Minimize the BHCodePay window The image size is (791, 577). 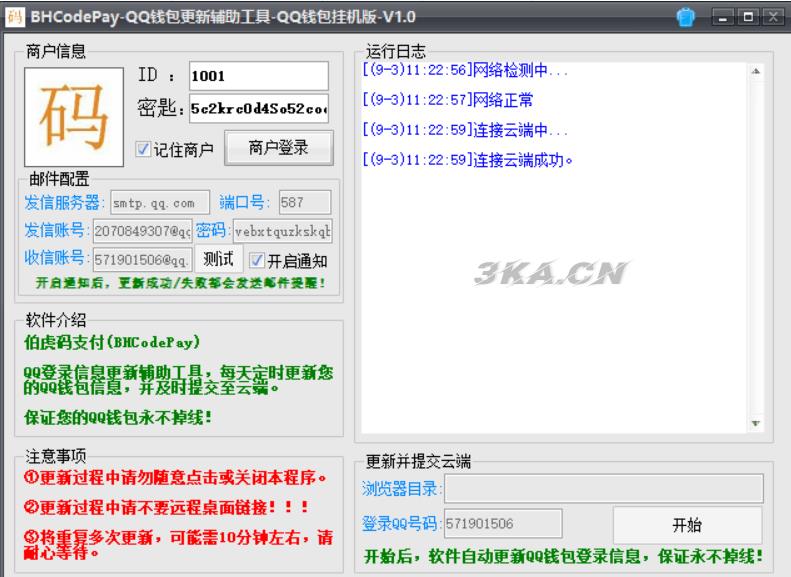pyautogui.click(x=723, y=18)
